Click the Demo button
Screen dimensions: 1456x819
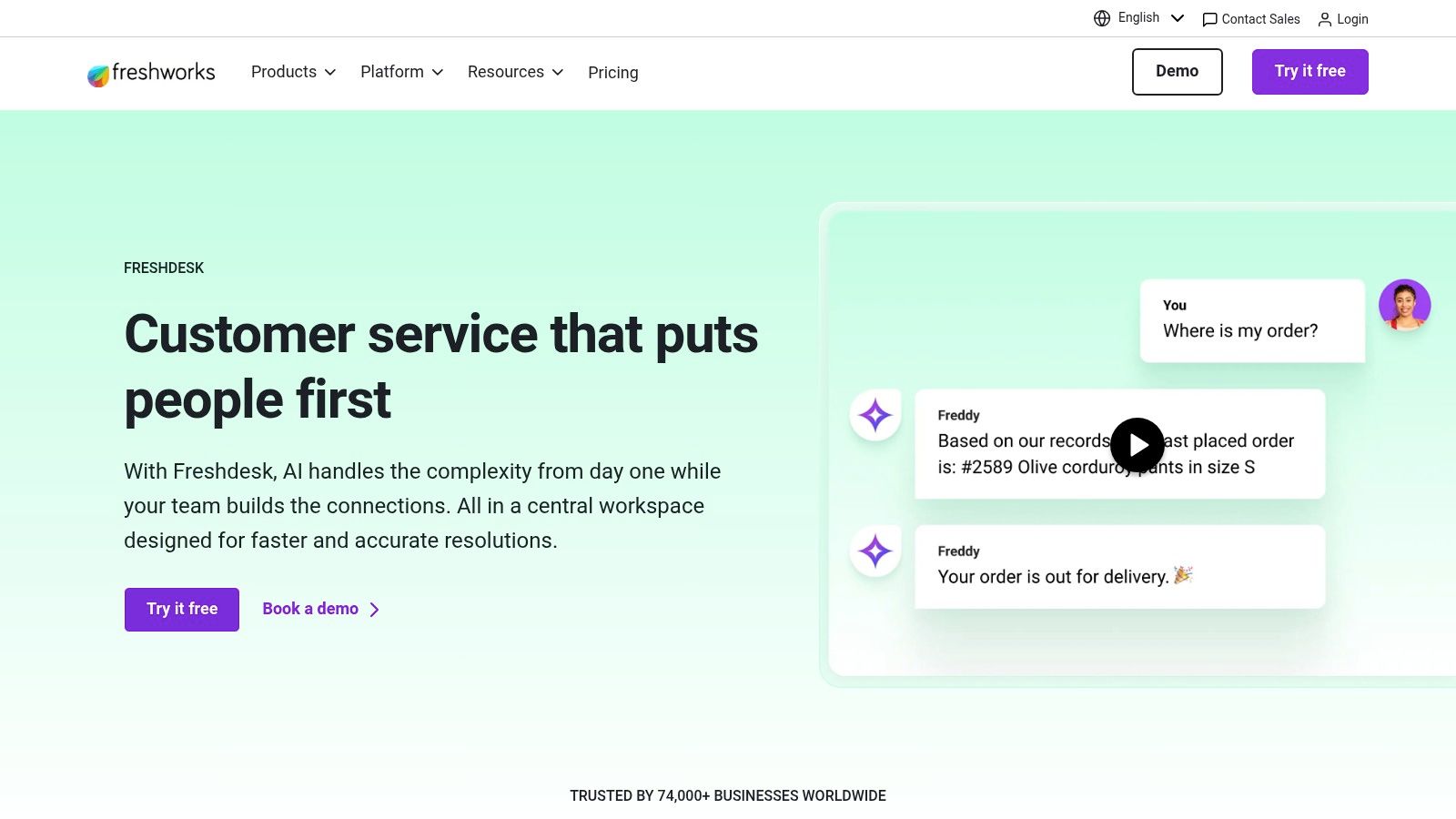(1177, 71)
